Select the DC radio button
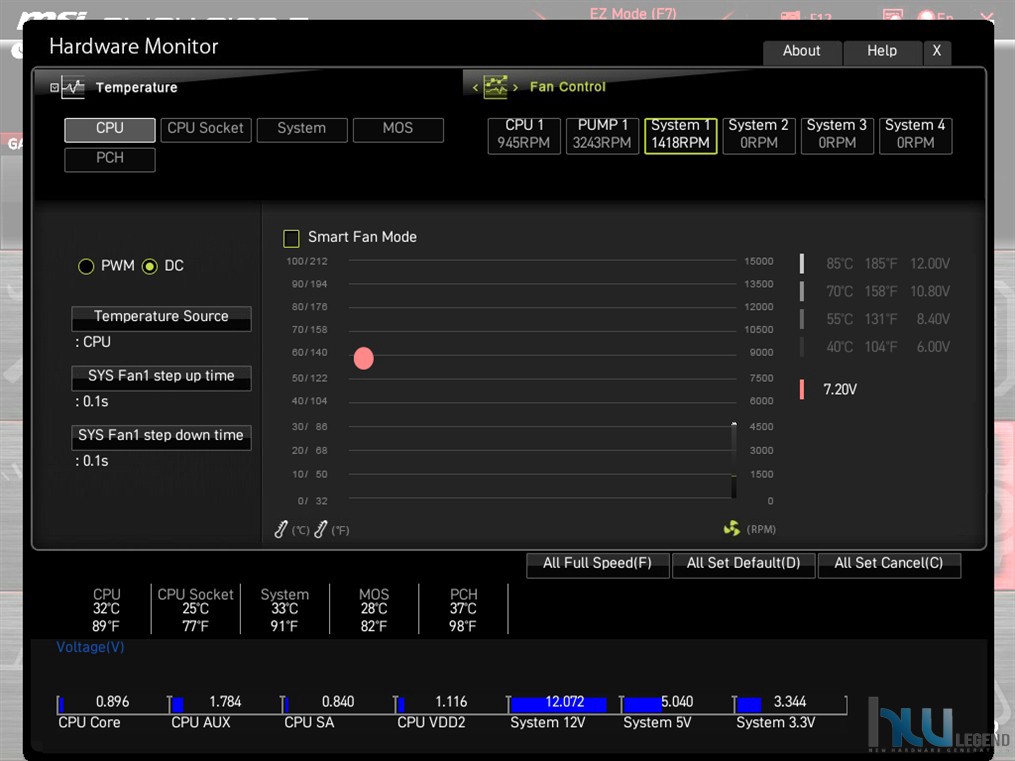This screenshot has height=761, width=1015. [150, 266]
